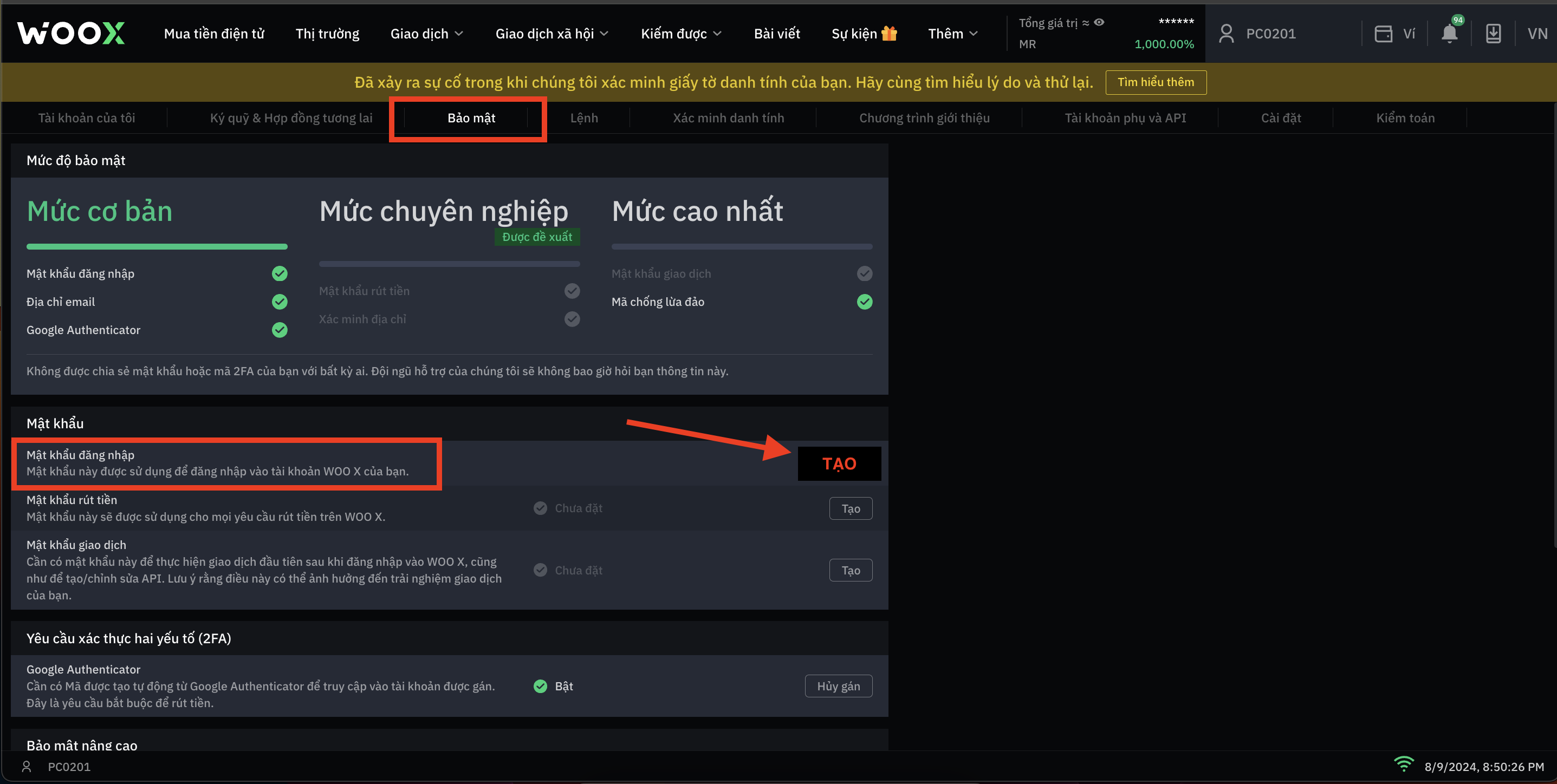Click the Yêu cầu xác thực hai yếu tố (2FA) header
The image size is (1557, 784).
(x=129, y=638)
